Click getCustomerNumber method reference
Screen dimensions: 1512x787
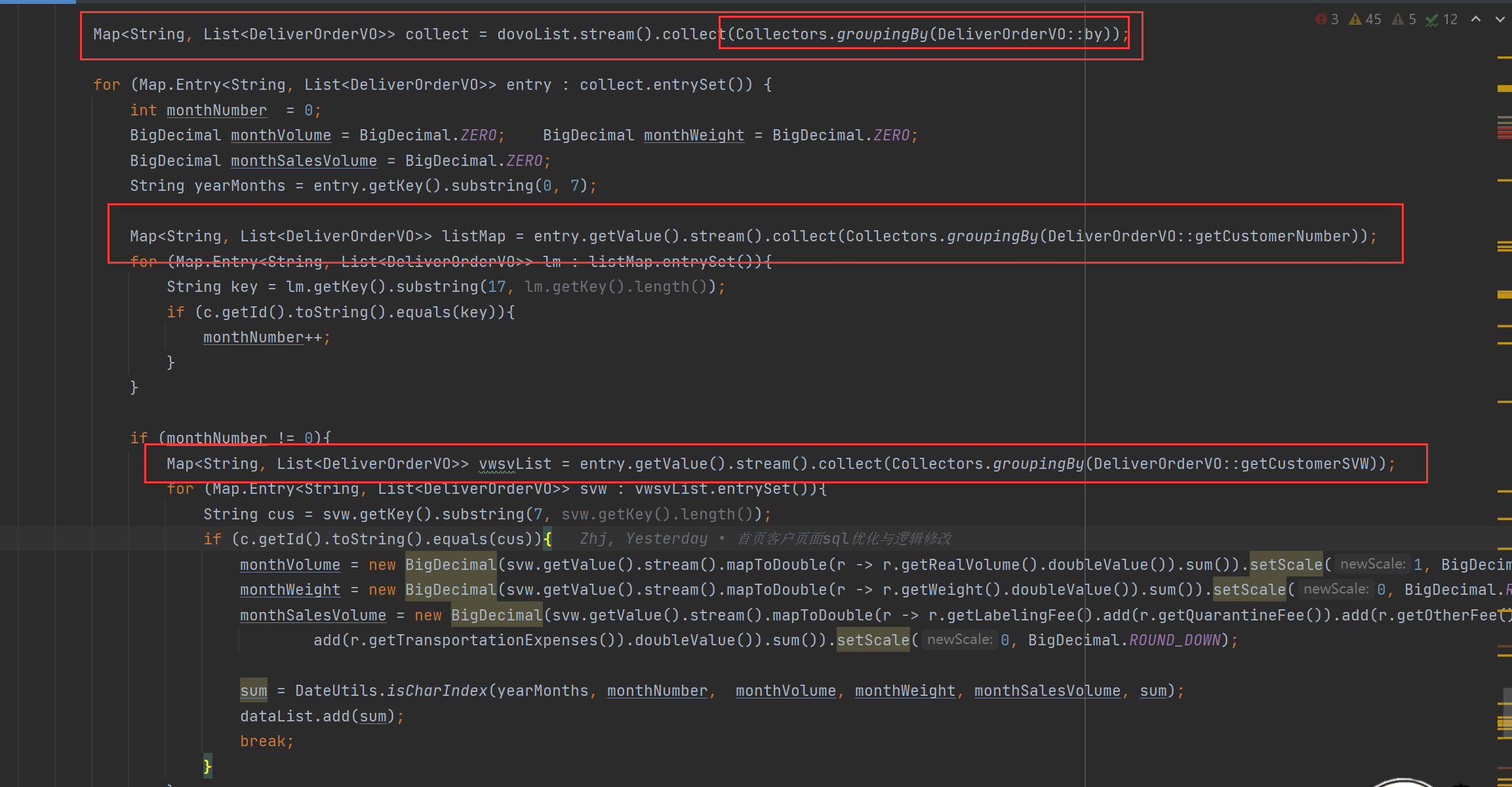coord(1272,236)
